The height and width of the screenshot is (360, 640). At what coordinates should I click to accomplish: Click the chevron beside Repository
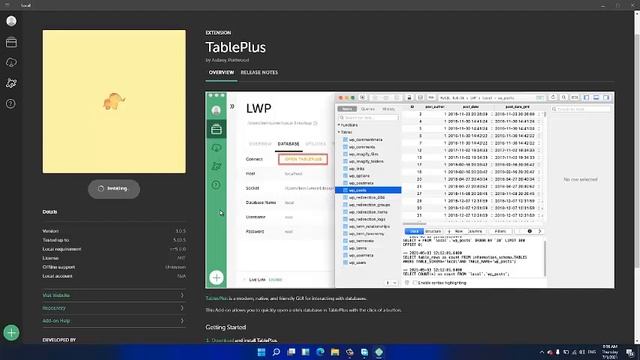tap(182, 308)
